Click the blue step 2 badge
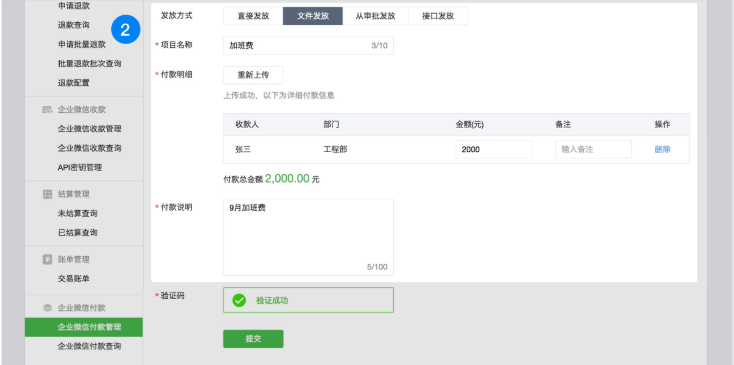The height and width of the screenshot is (365, 734). [125, 30]
